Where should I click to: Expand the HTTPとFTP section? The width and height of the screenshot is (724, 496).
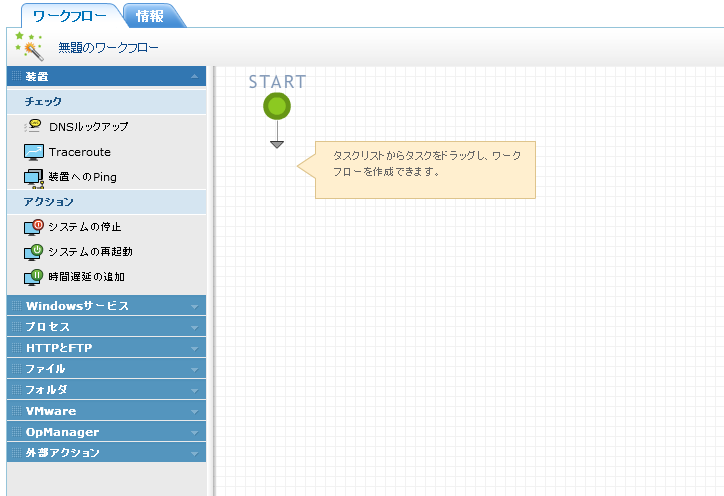click(194, 348)
